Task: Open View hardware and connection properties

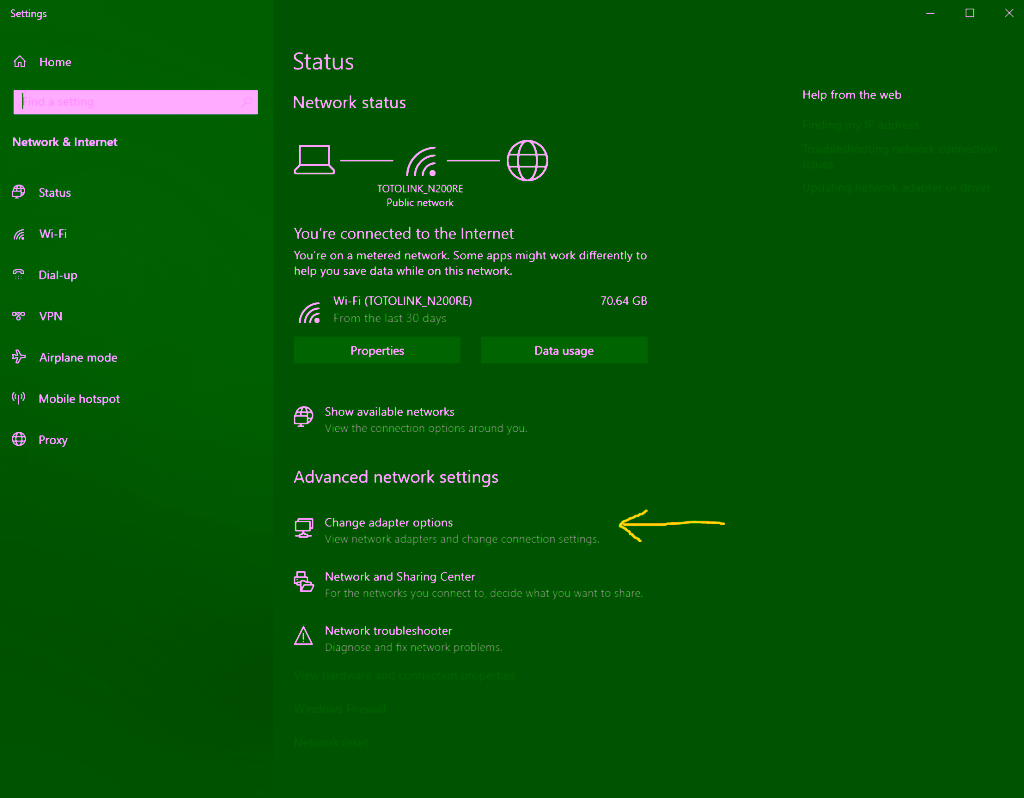Action: click(404, 676)
